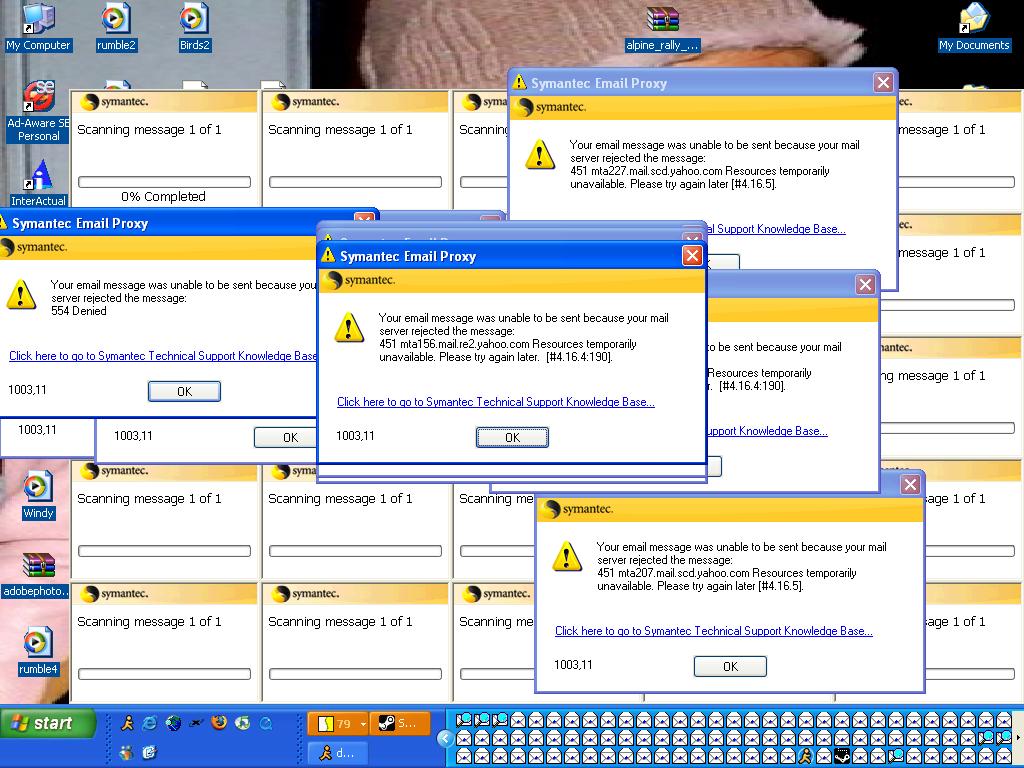Switch to the AIM taskbar button

(337, 753)
